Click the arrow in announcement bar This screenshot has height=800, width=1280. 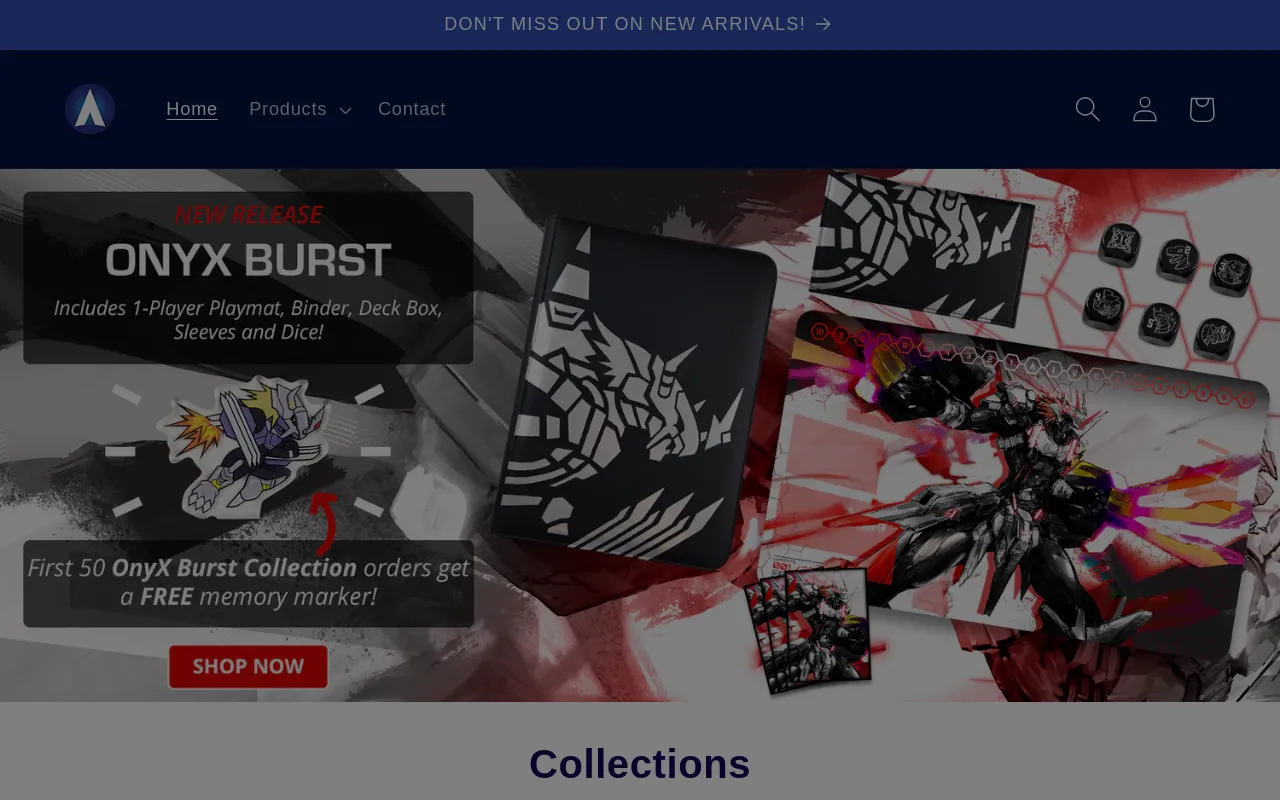(x=823, y=24)
